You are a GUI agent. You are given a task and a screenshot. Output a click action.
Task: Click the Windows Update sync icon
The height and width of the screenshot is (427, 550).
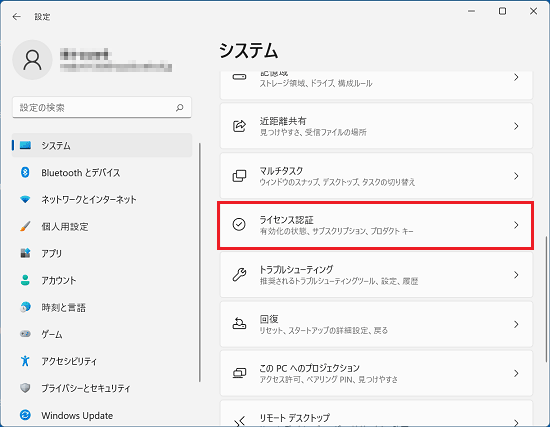(x=25, y=415)
